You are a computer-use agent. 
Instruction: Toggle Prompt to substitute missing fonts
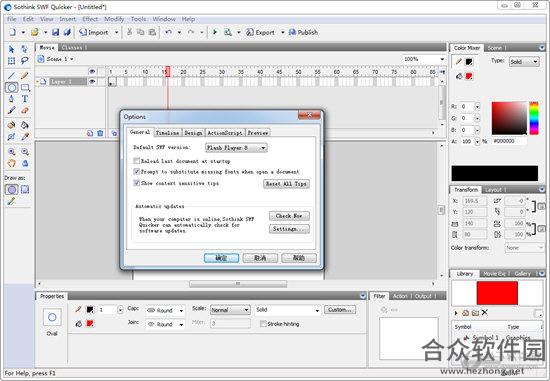click(136, 172)
